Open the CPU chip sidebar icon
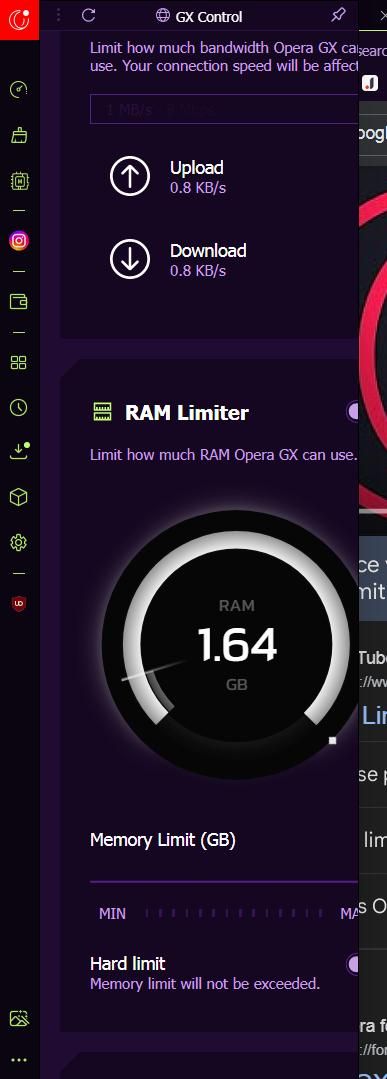Viewport: 387px width, 1079px height. 19,181
